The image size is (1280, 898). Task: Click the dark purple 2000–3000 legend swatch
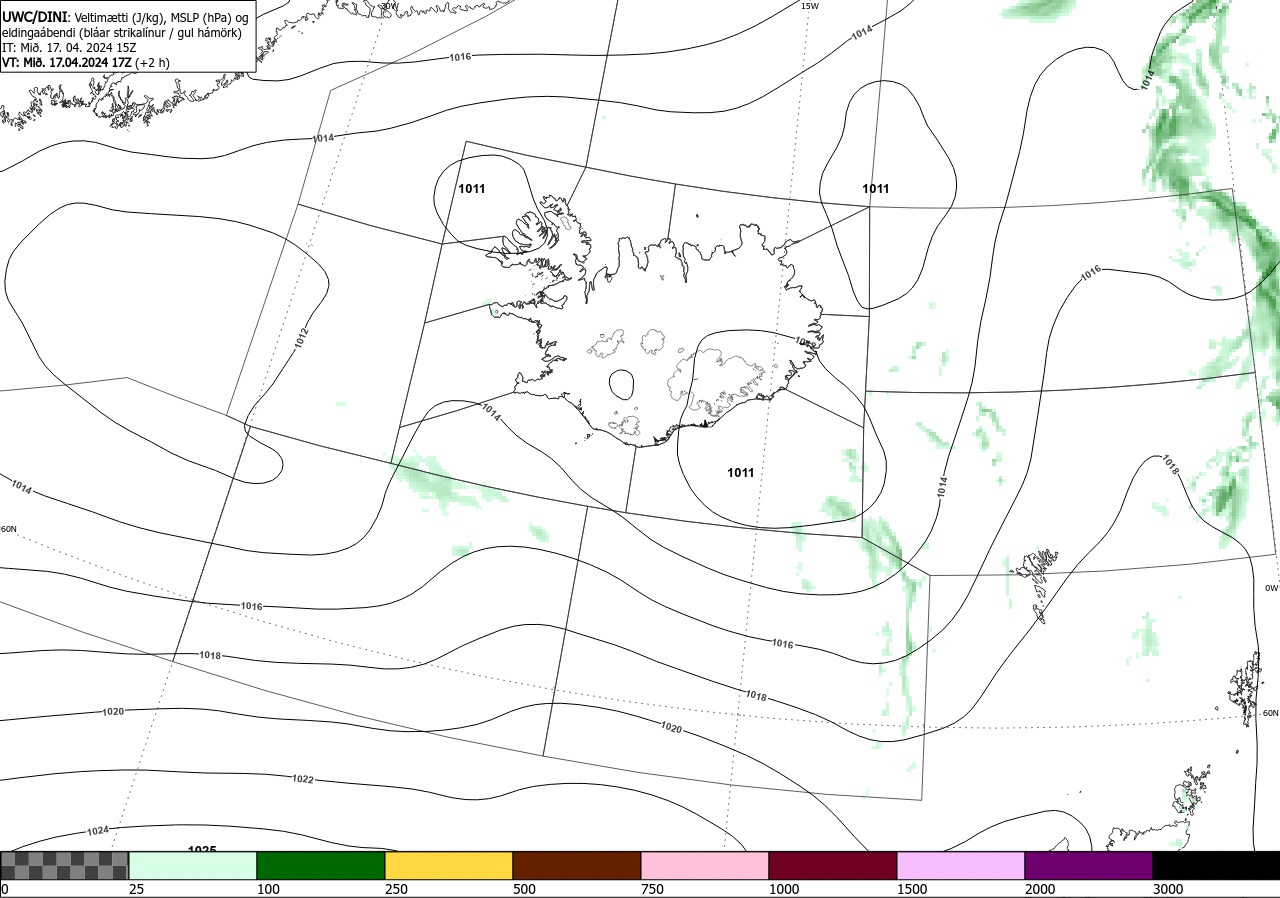tap(1089, 866)
